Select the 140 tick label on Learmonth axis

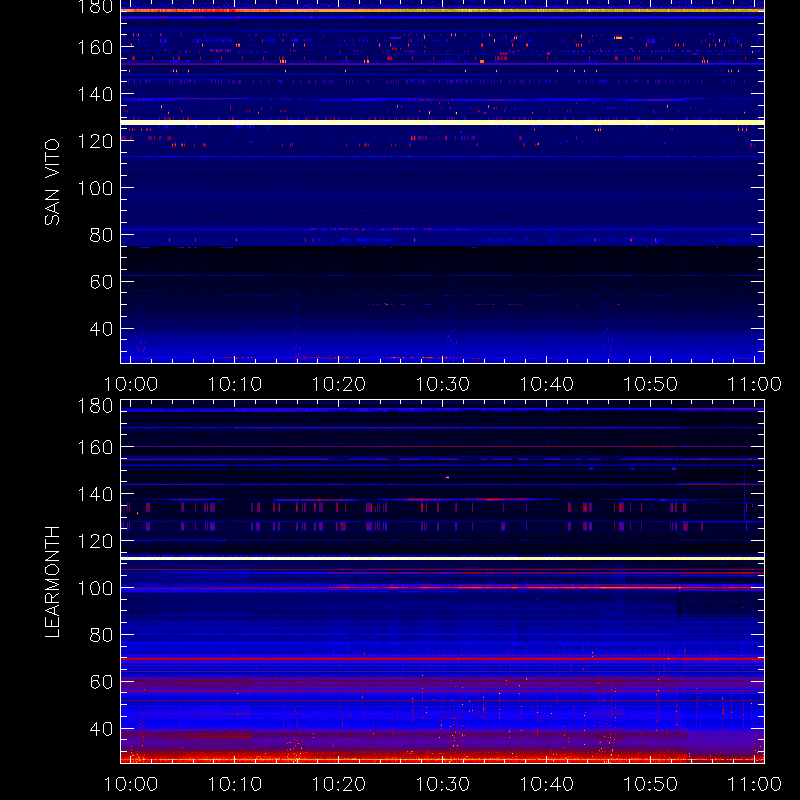pyautogui.click(x=95, y=494)
